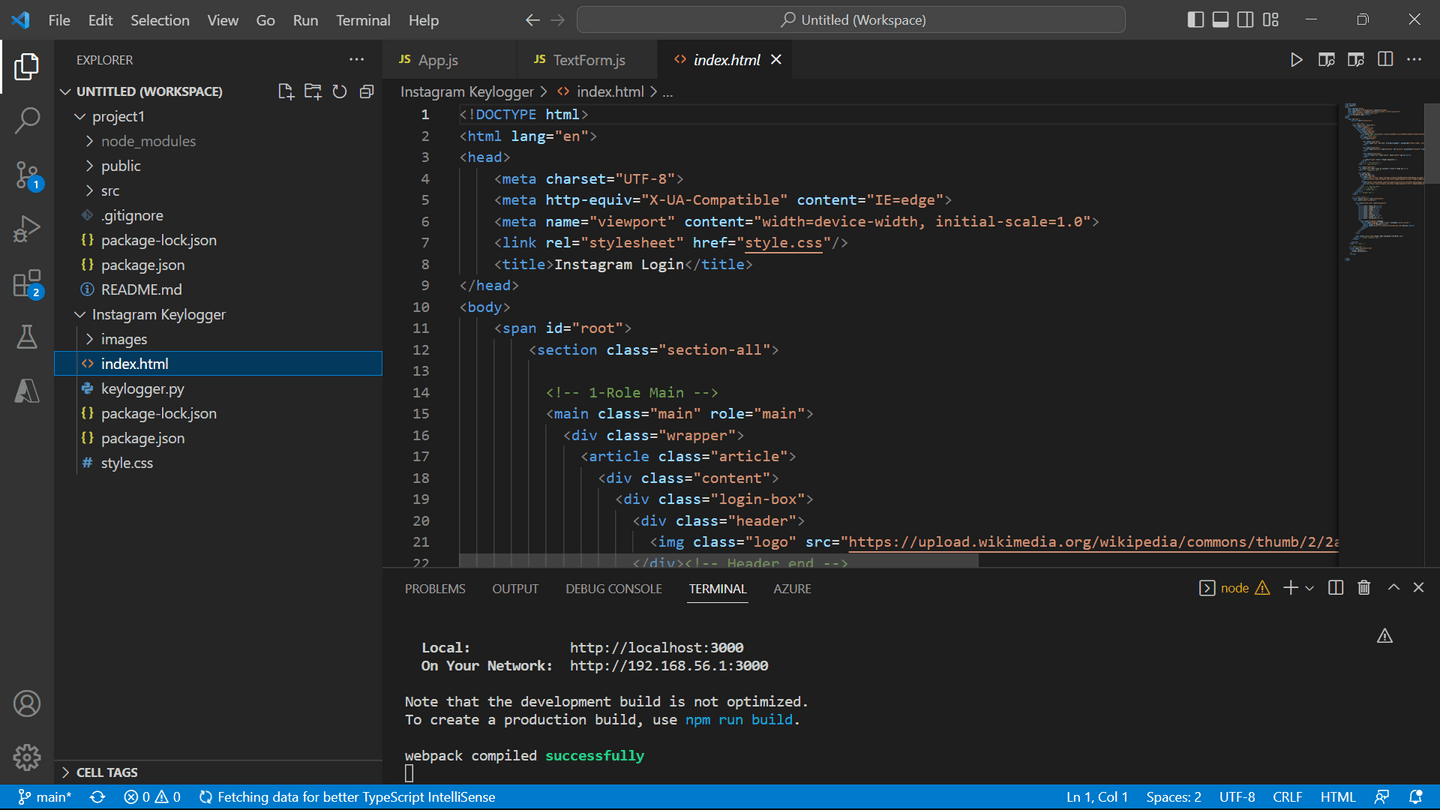Click the title bar search box
Screen dimensions: 1440x810
(851, 20)
